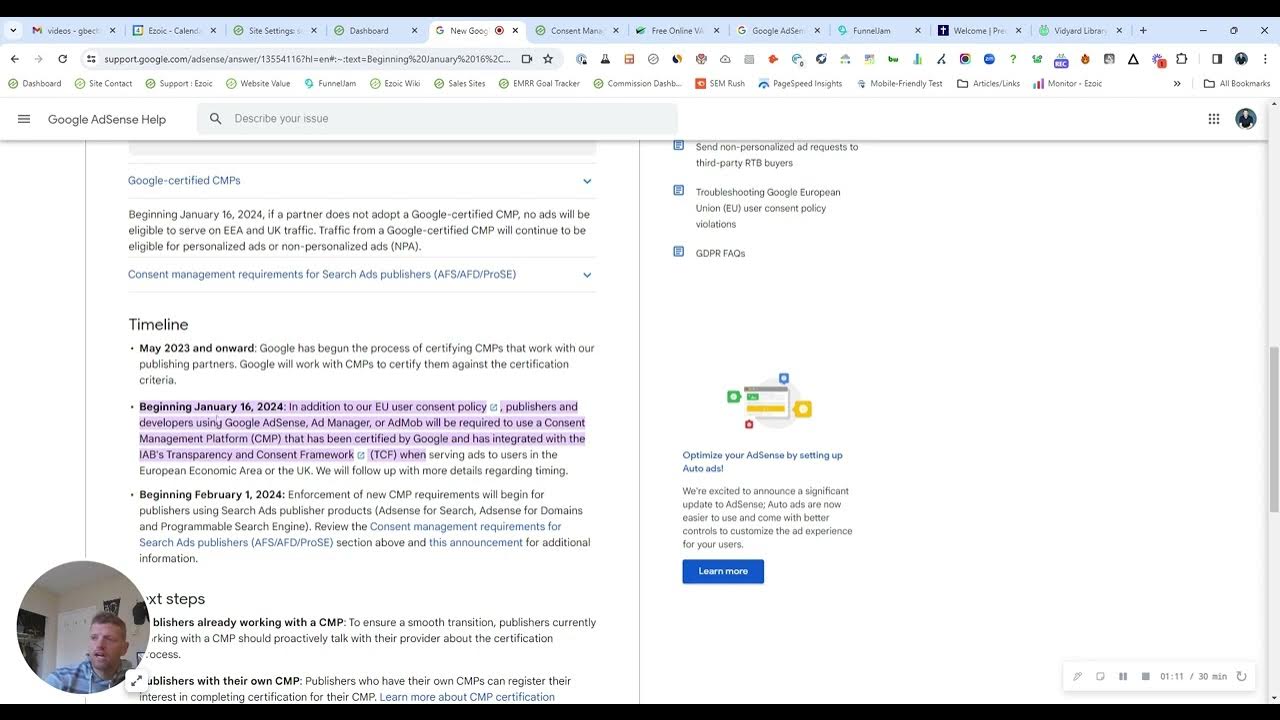The height and width of the screenshot is (720, 1280).
Task: Close the Gmail videos tab
Action: (x=112, y=30)
